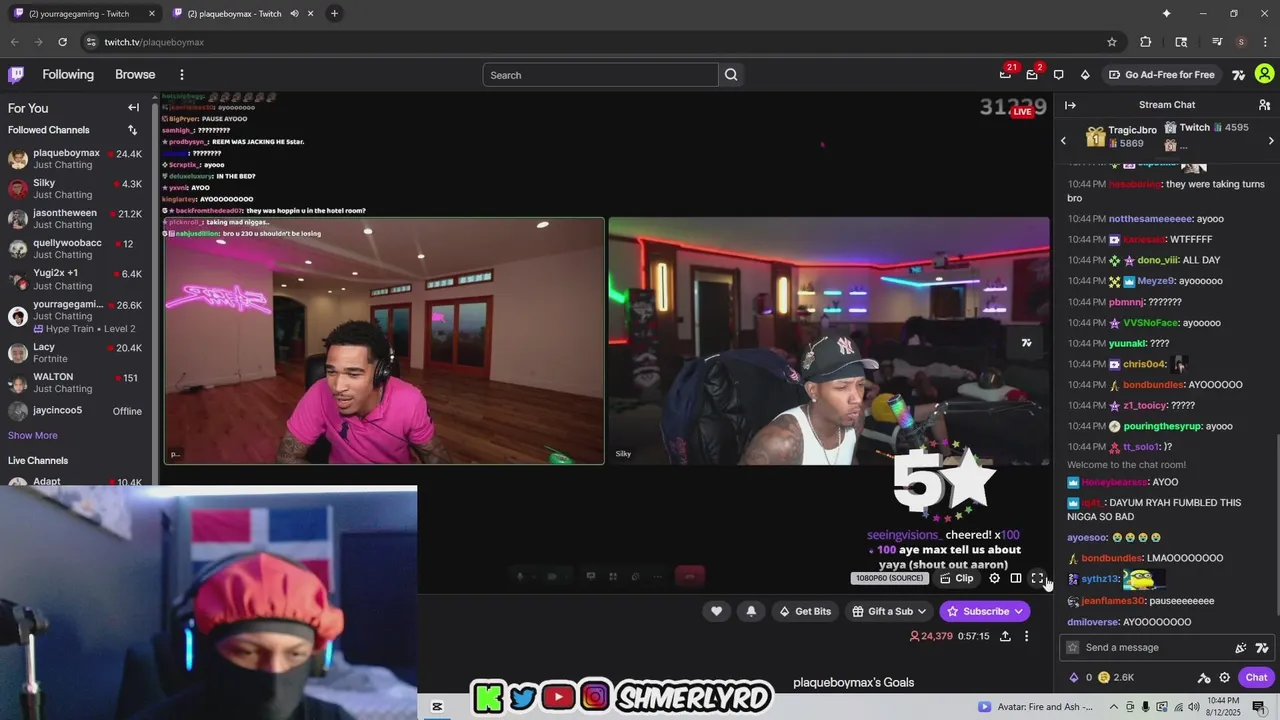Open the Chrome extensions puzzle icon

click(x=1146, y=42)
